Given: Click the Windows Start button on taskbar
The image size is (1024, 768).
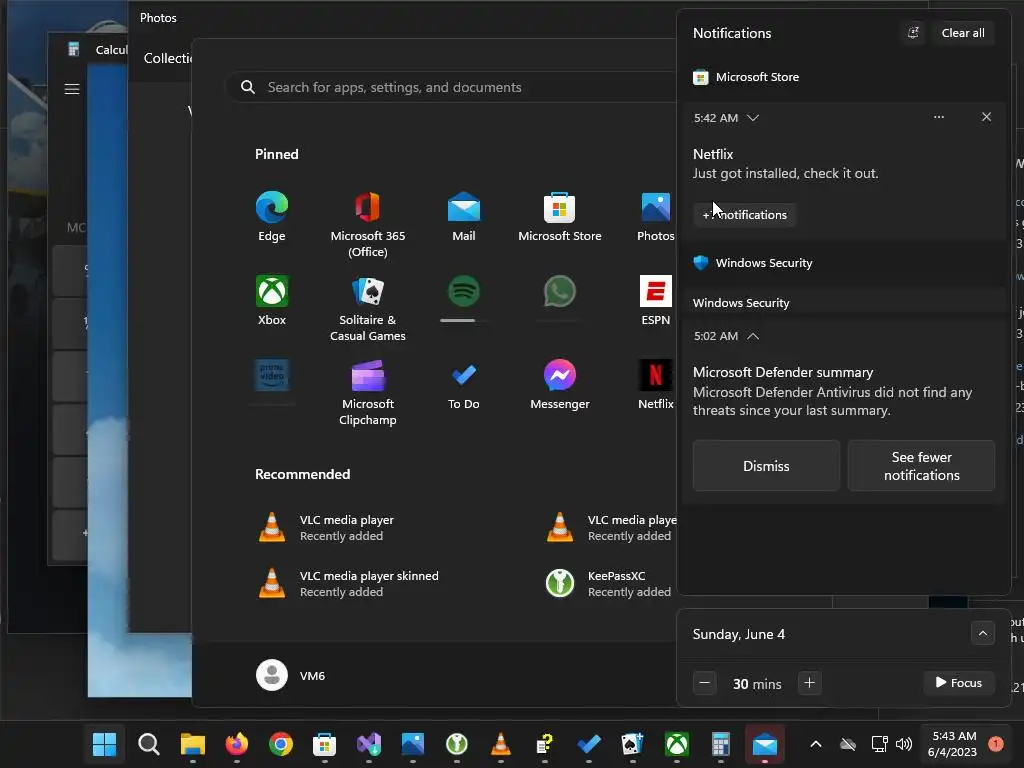Looking at the screenshot, I should (104, 744).
